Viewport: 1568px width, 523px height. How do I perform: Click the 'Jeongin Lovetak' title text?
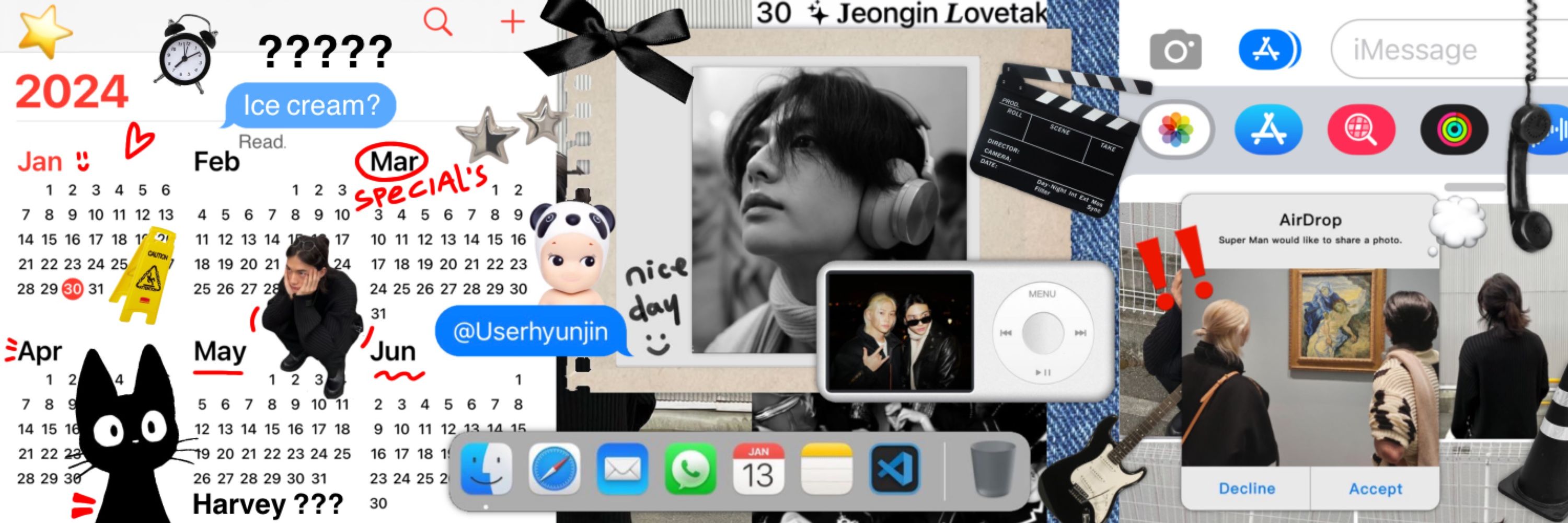pyautogui.click(x=941, y=14)
